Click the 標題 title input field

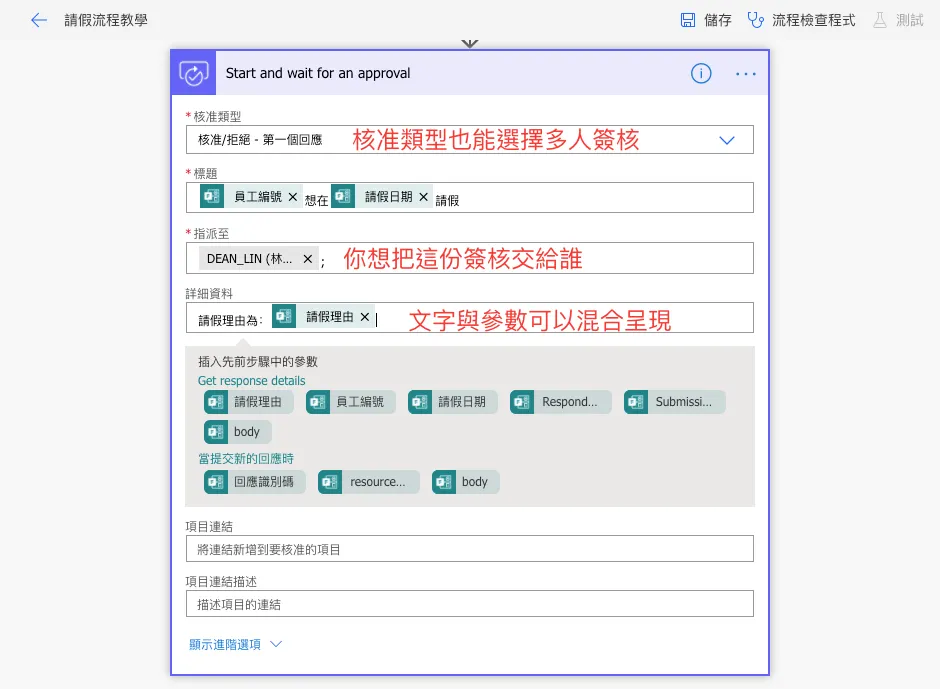(469, 197)
